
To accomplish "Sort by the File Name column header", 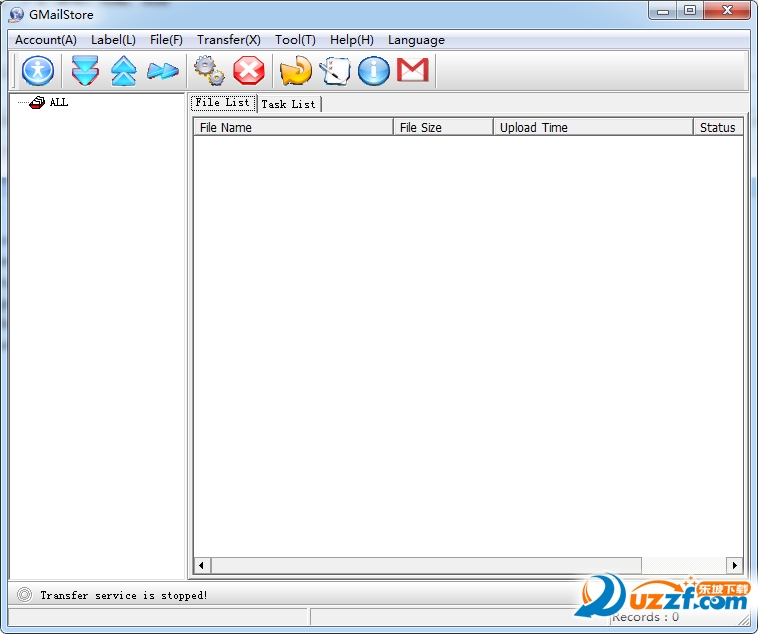I will [x=293, y=127].
